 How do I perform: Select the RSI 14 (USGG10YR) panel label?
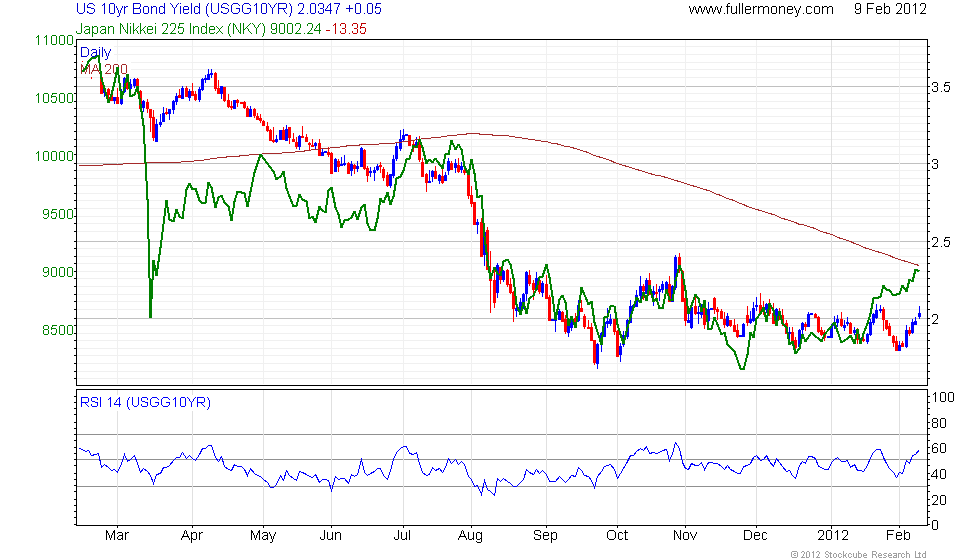(146, 403)
